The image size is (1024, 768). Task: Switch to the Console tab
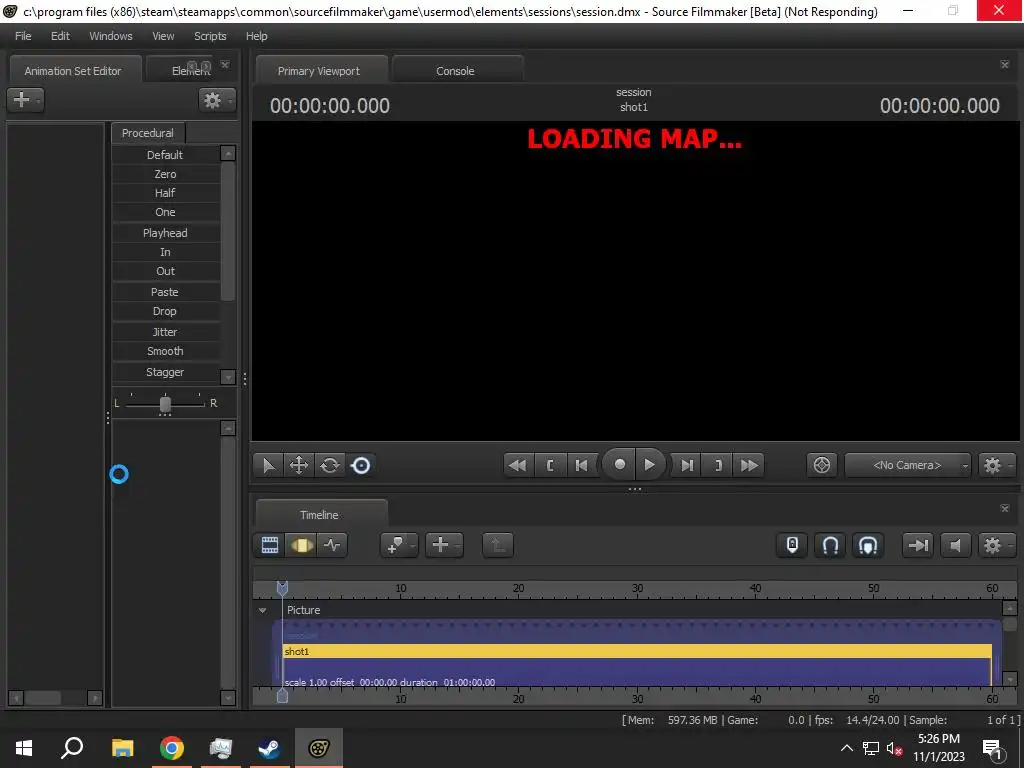[455, 71]
